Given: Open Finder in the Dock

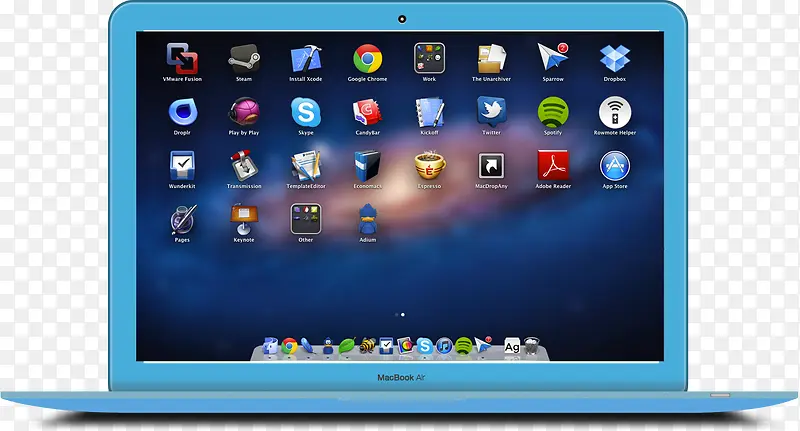Looking at the screenshot, I should tap(270, 346).
